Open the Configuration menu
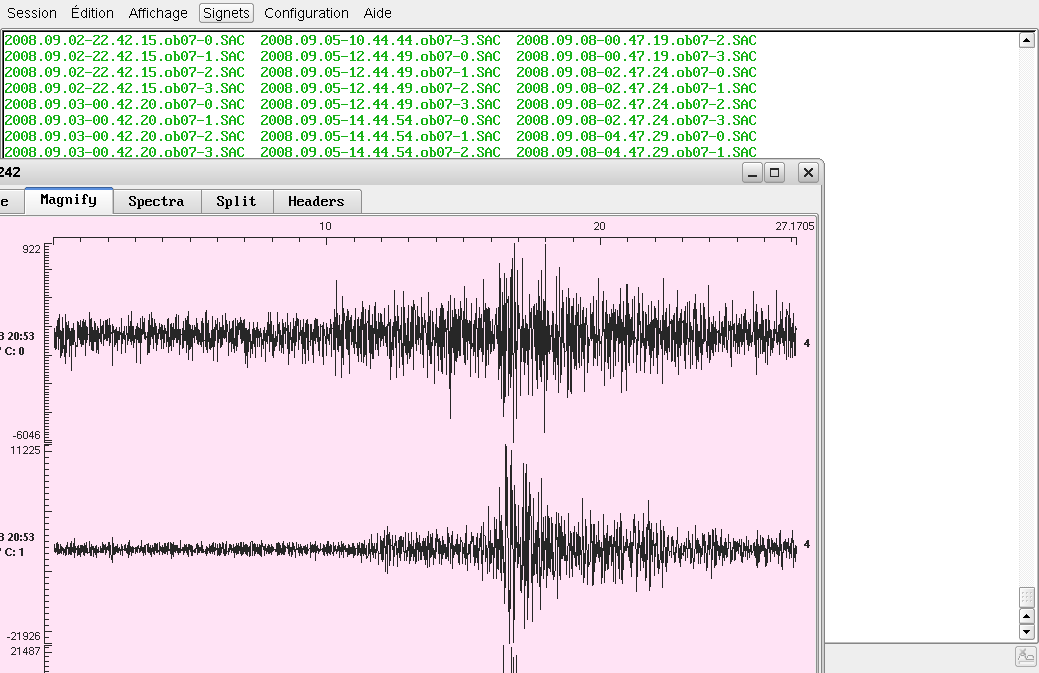This screenshot has width=1039, height=673. pyautogui.click(x=306, y=13)
